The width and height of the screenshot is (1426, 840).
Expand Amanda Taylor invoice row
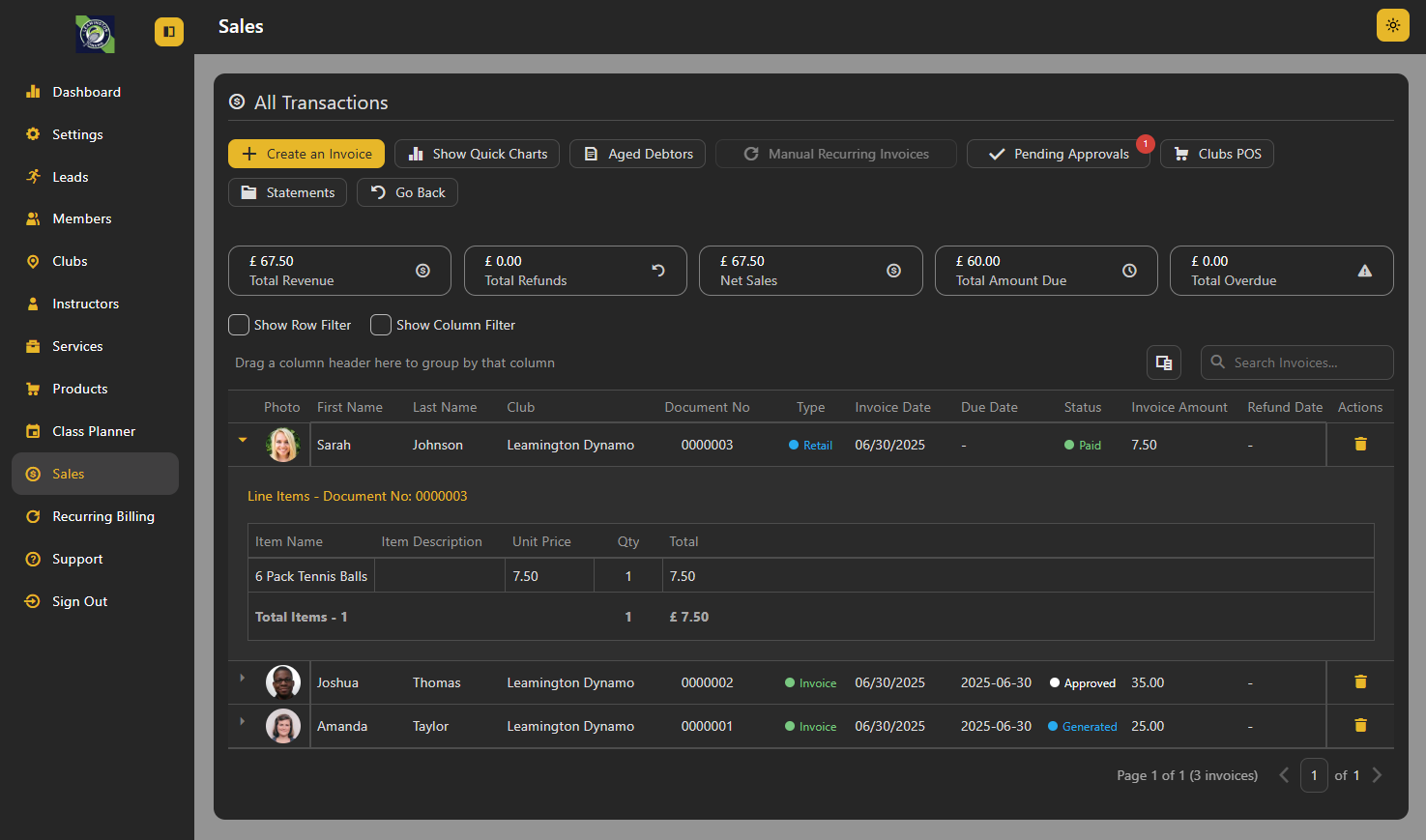(x=243, y=721)
